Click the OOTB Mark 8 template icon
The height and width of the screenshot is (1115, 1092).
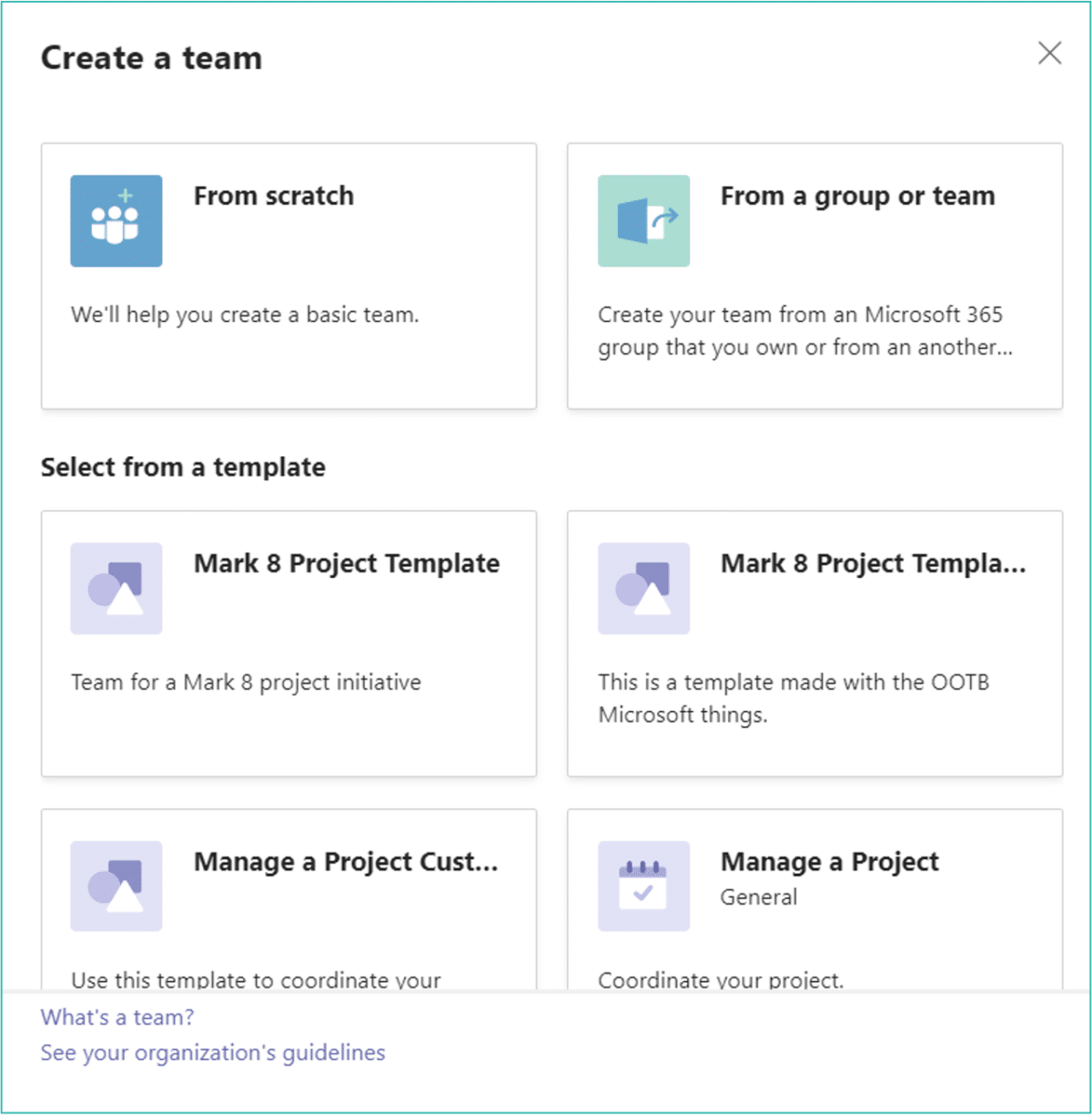pyautogui.click(x=643, y=588)
